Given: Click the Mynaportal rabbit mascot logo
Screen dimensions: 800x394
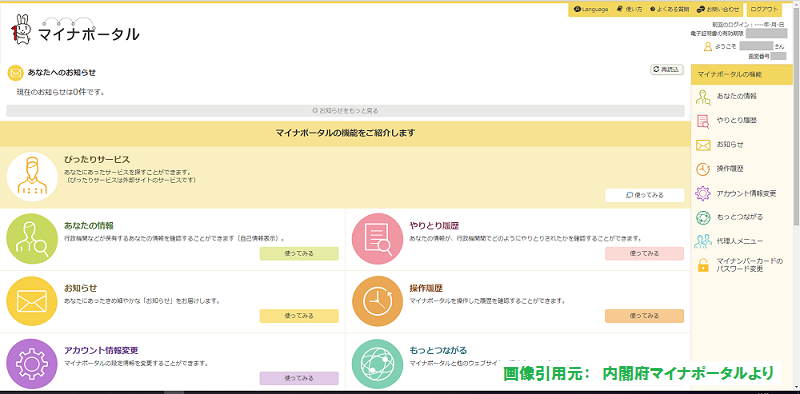Looking at the screenshot, I should tap(20, 30).
